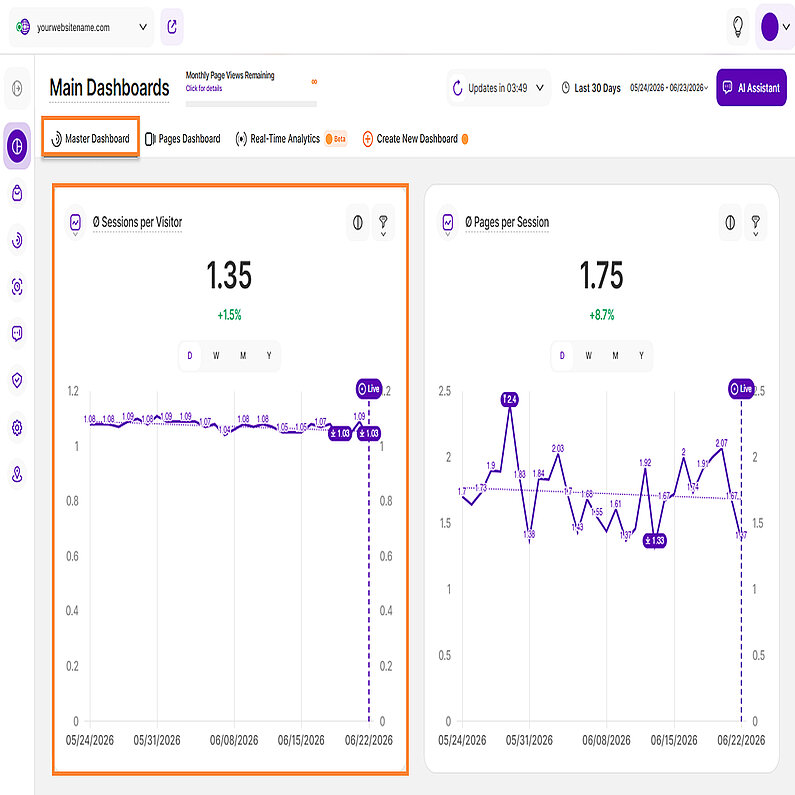This screenshot has height=795, width=795.
Task: Select D daily view in Pages per Session
Action: click(x=562, y=355)
